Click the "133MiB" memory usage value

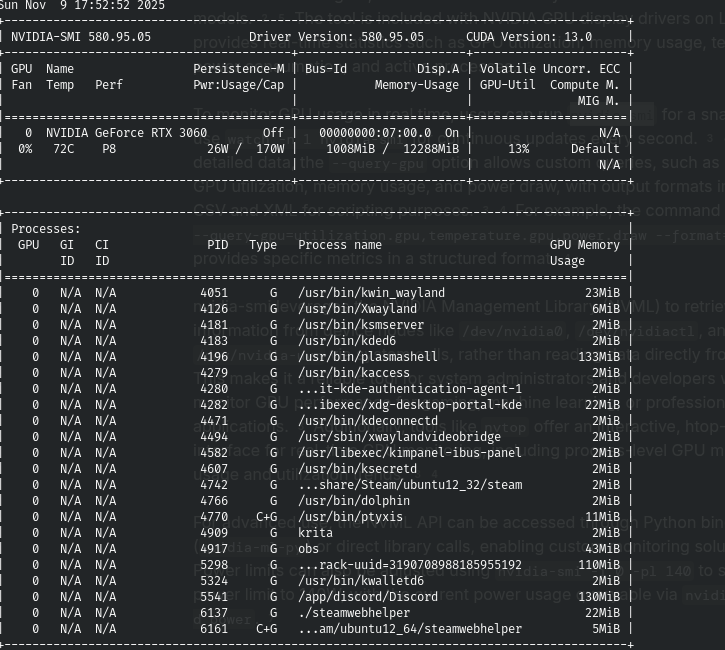pyautogui.click(x=599, y=357)
